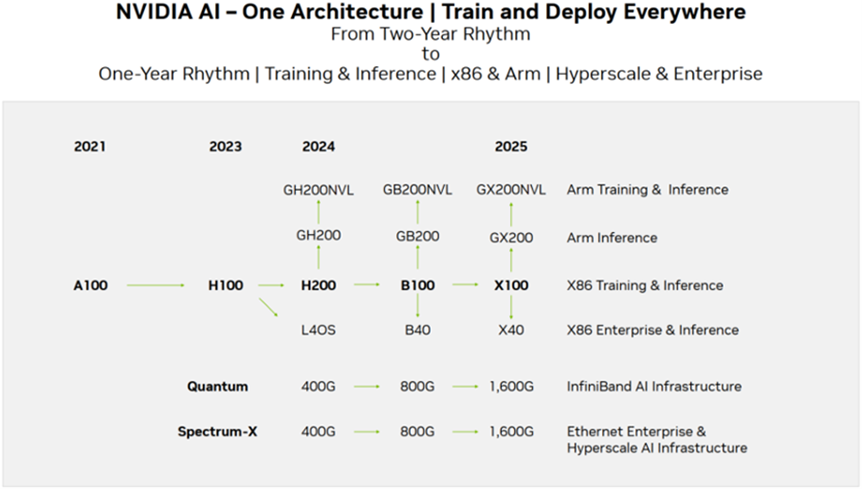The image size is (862, 489).
Task: Click the upward arrow above GH200
Action: tap(318, 212)
